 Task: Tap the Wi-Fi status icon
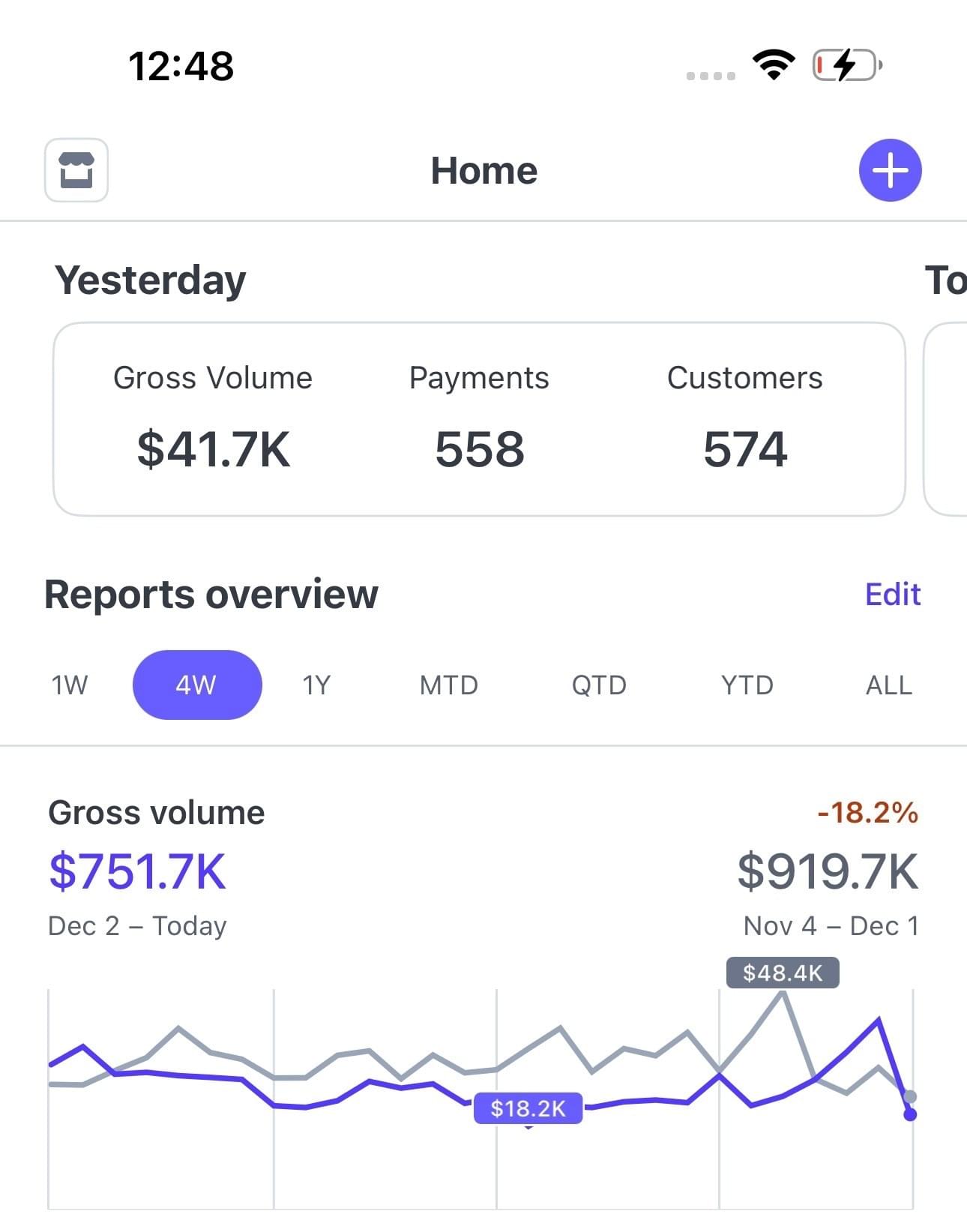tap(774, 65)
